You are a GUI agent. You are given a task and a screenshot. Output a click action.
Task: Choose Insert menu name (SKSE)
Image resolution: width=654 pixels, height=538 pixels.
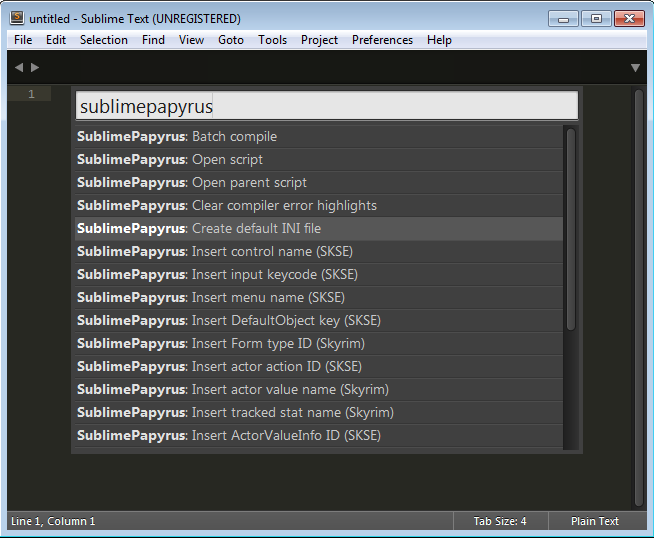pos(319,297)
